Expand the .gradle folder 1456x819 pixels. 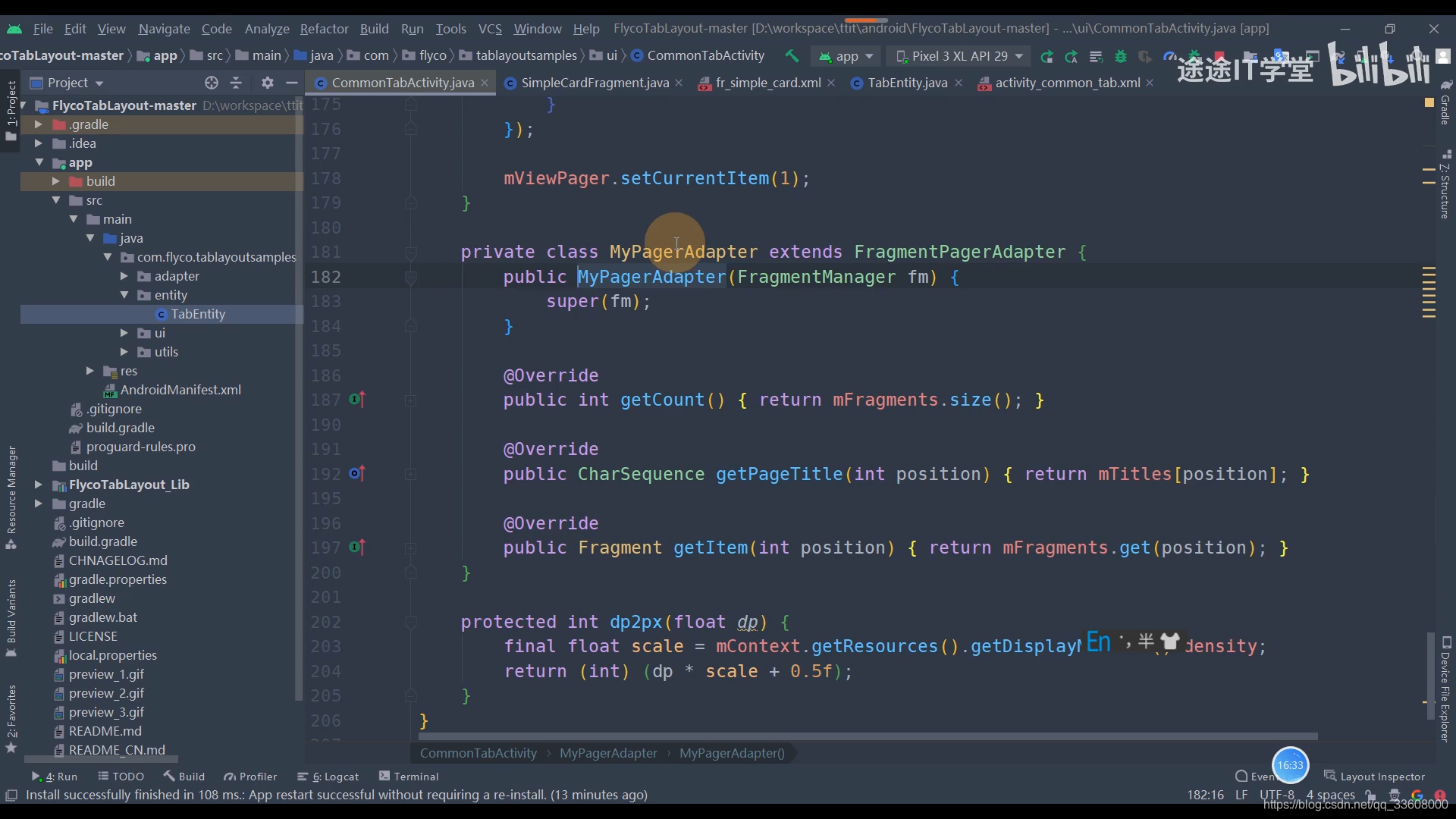point(38,124)
